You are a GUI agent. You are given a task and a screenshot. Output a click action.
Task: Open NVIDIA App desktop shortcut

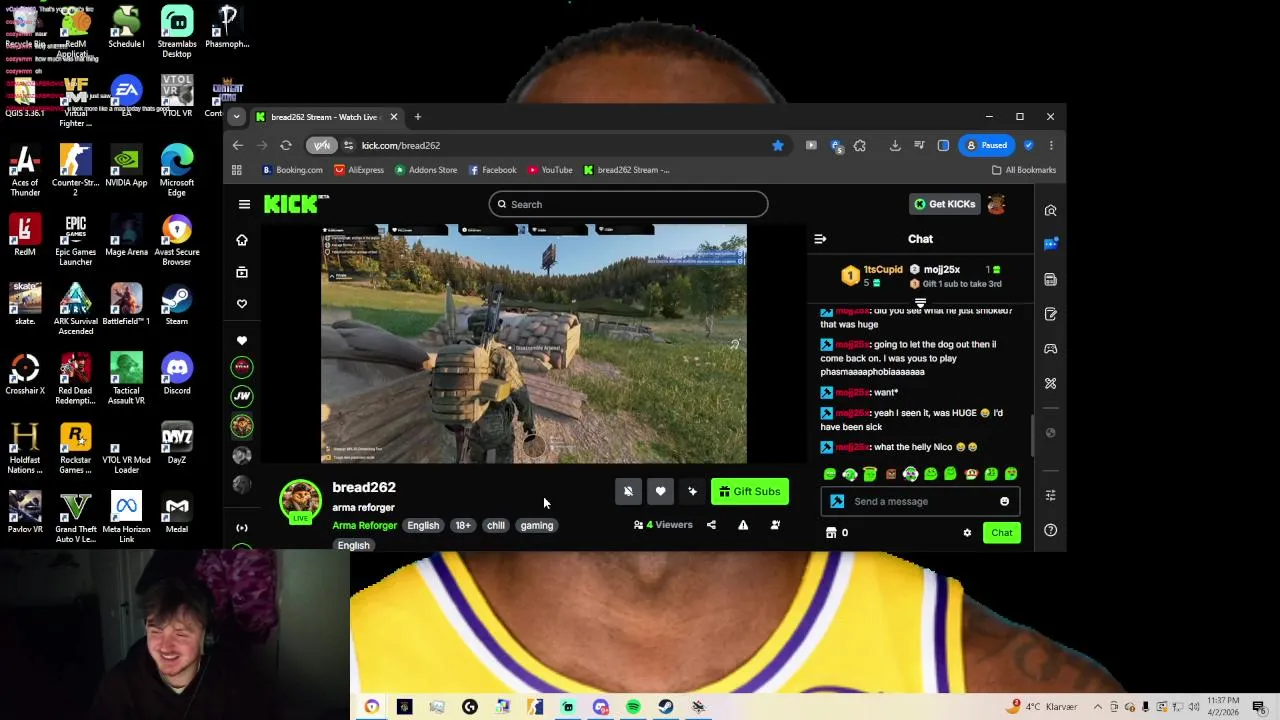coord(126,166)
